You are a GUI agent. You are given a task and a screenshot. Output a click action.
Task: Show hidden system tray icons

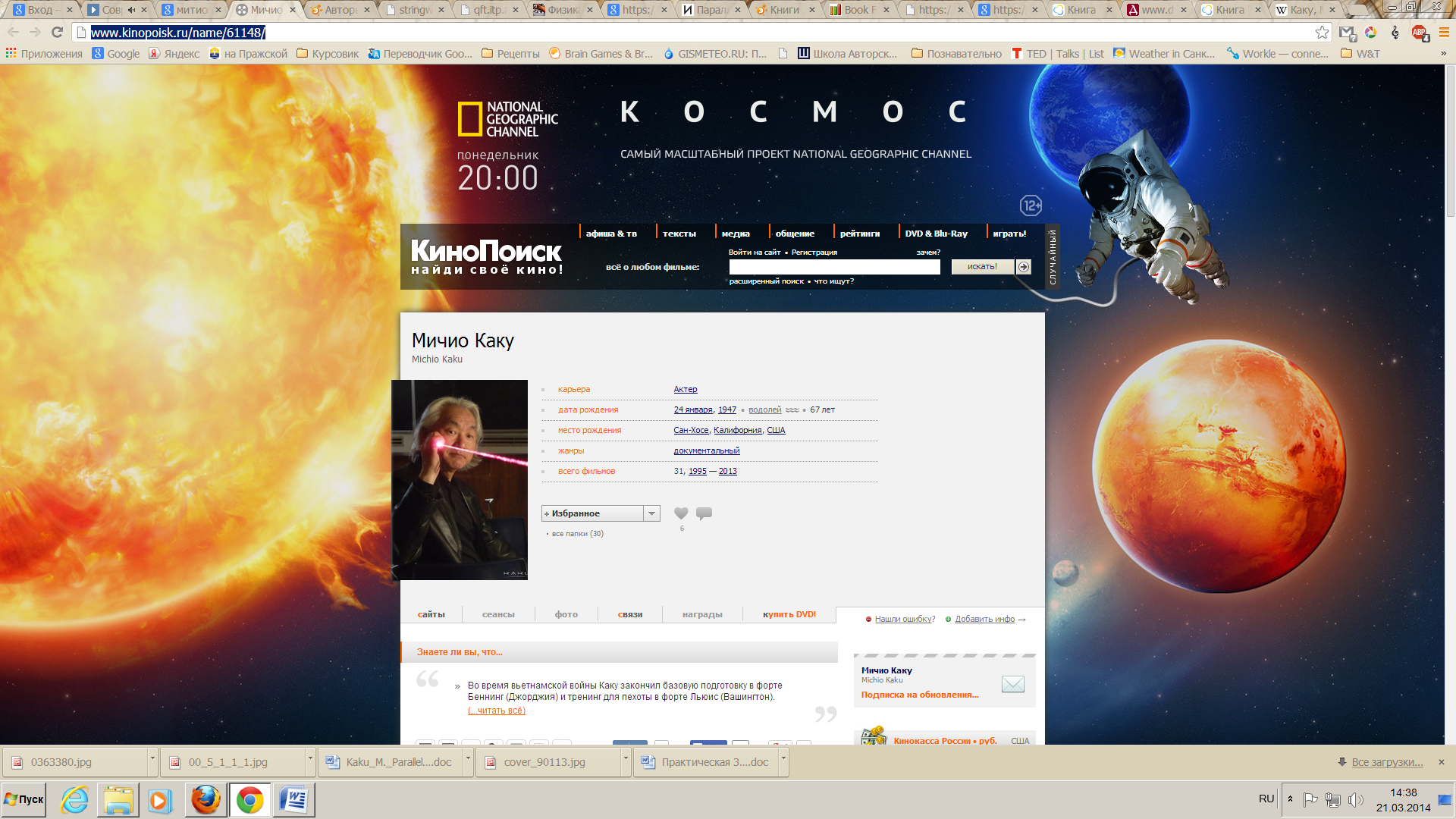(x=1290, y=799)
